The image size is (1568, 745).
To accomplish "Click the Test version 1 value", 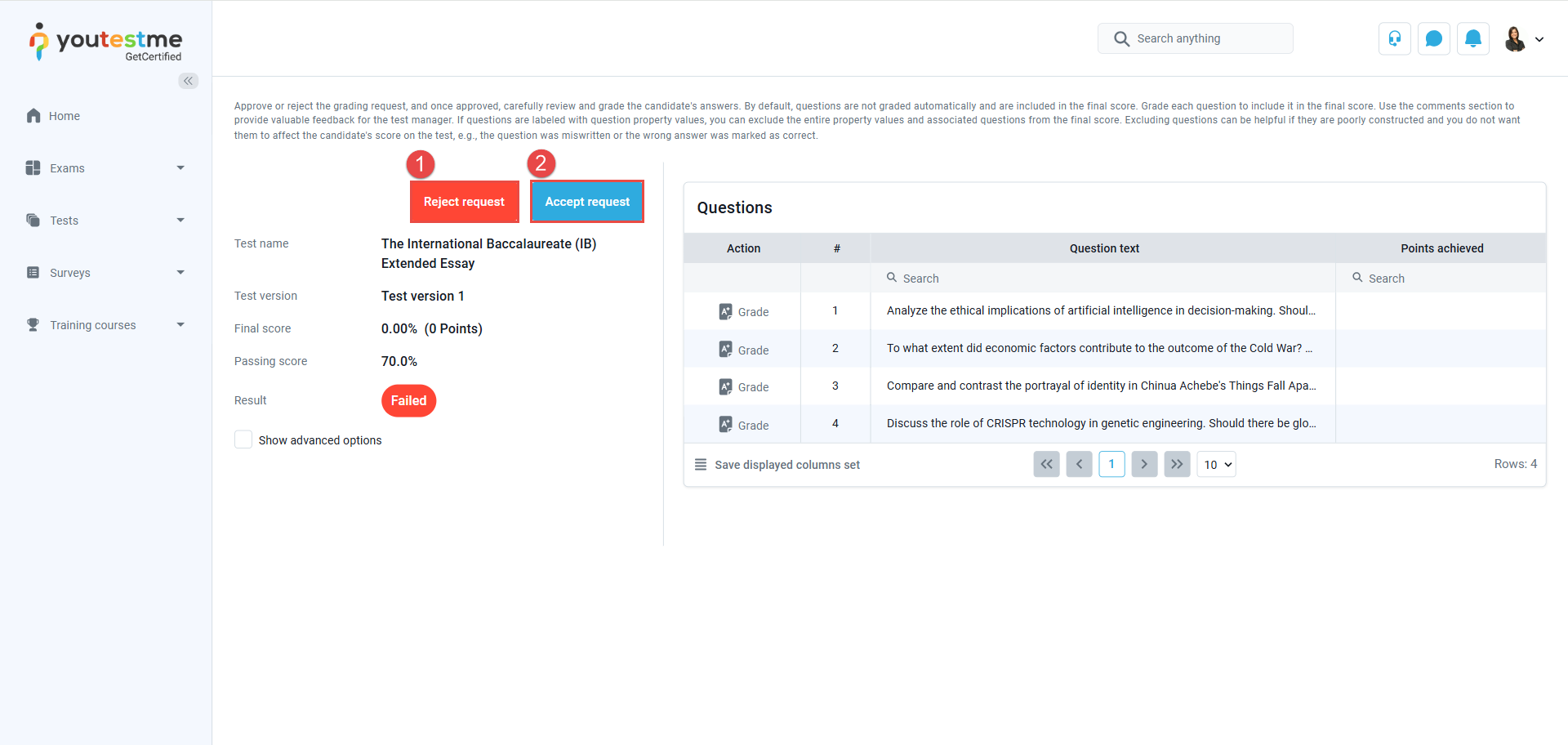I will click(422, 296).
